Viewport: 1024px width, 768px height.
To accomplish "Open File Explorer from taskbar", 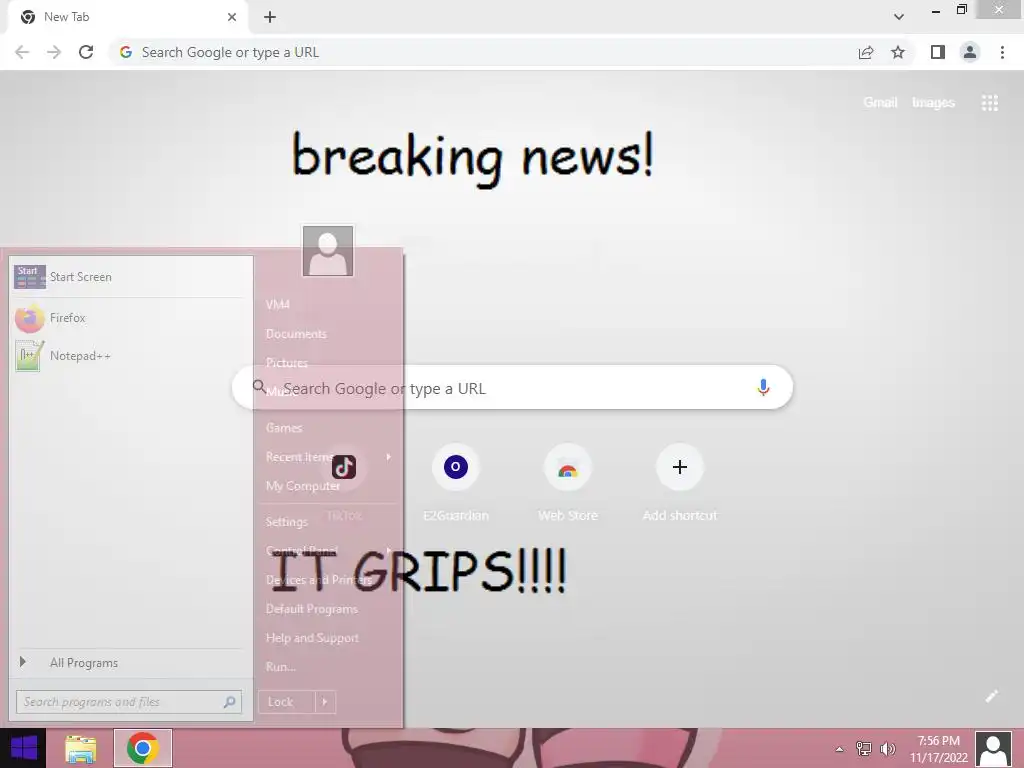I will click(80, 748).
